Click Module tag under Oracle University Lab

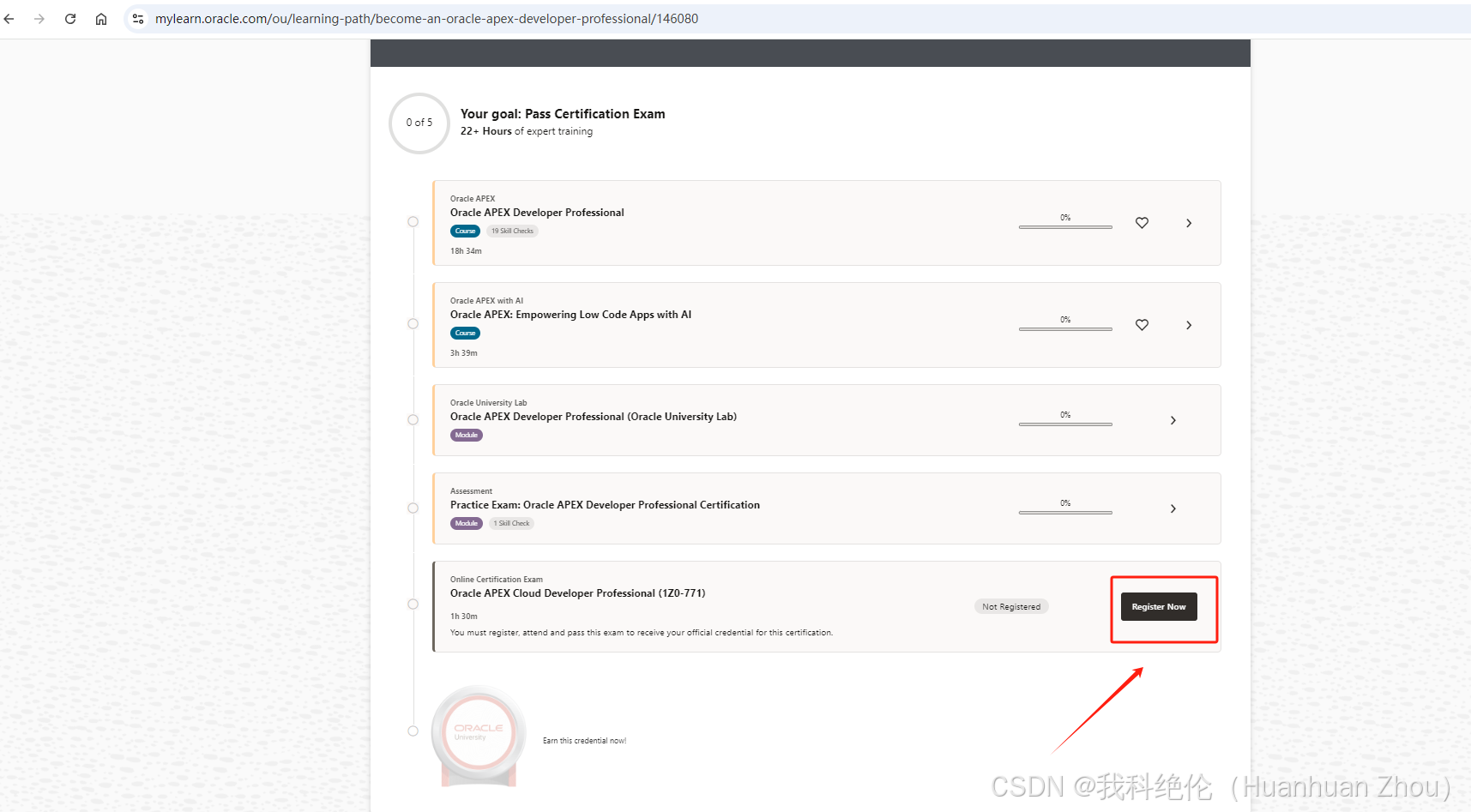[466, 435]
